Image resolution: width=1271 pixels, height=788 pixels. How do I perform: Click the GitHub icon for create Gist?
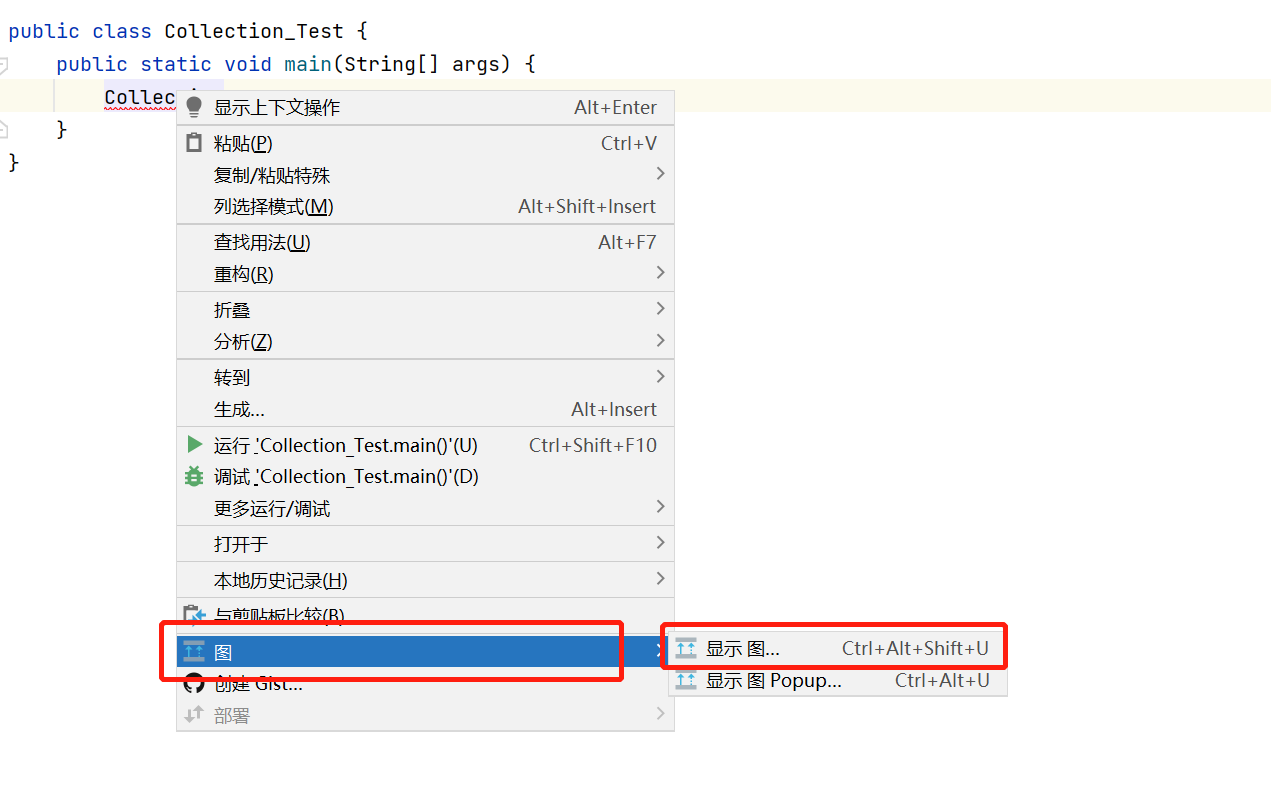194,684
